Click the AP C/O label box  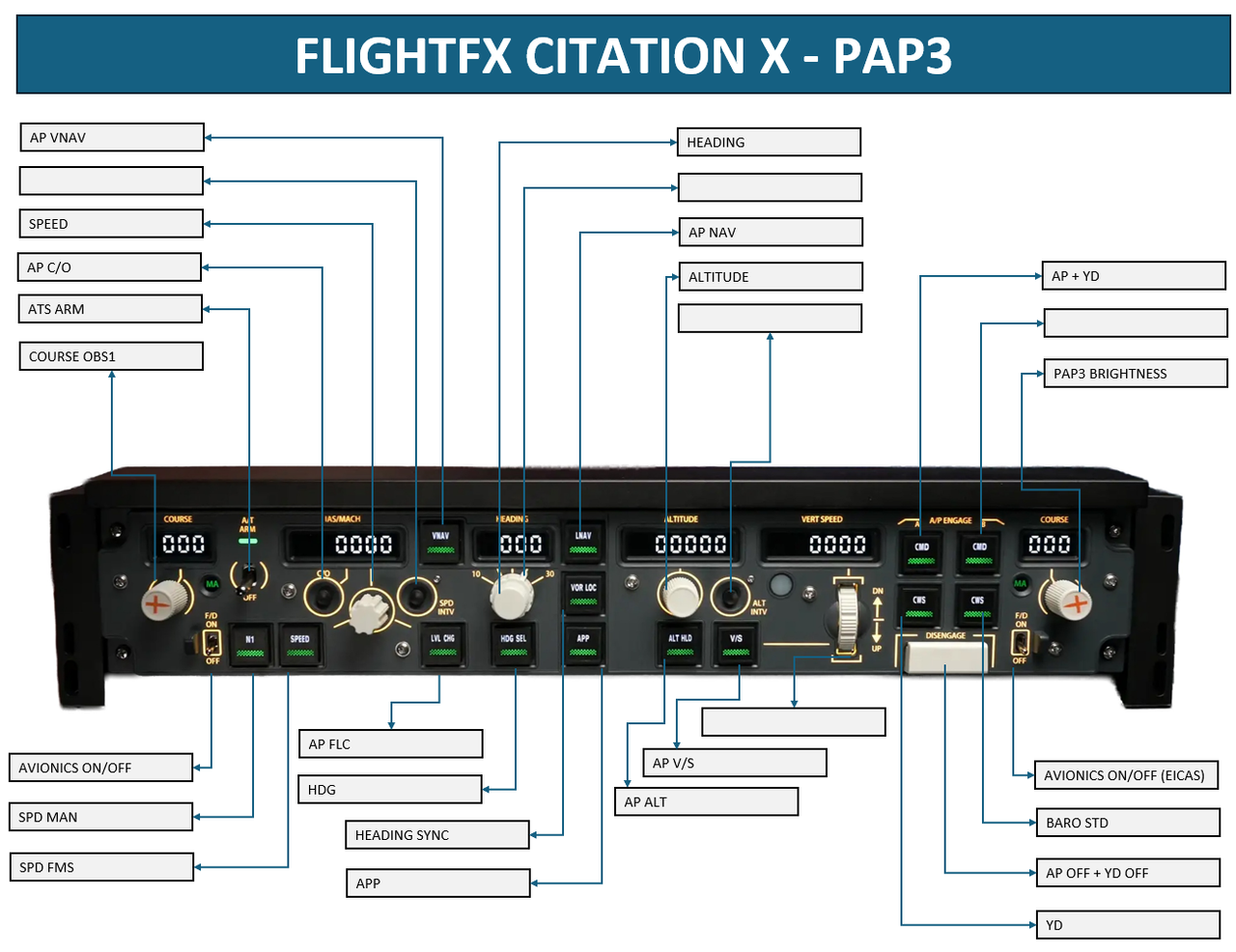point(109,266)
